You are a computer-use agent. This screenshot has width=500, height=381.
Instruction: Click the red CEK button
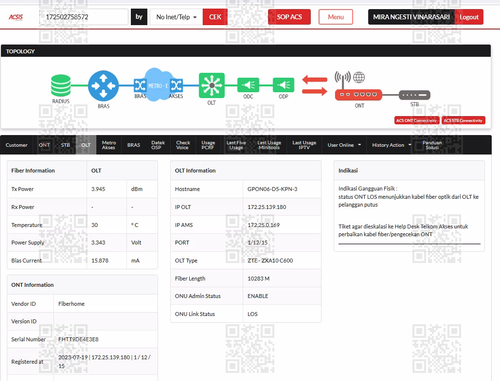click(215, 17)
